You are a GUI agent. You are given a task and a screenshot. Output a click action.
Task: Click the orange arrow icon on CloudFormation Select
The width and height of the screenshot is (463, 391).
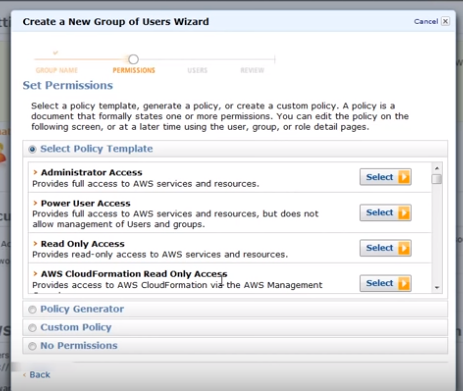point(404,283)
